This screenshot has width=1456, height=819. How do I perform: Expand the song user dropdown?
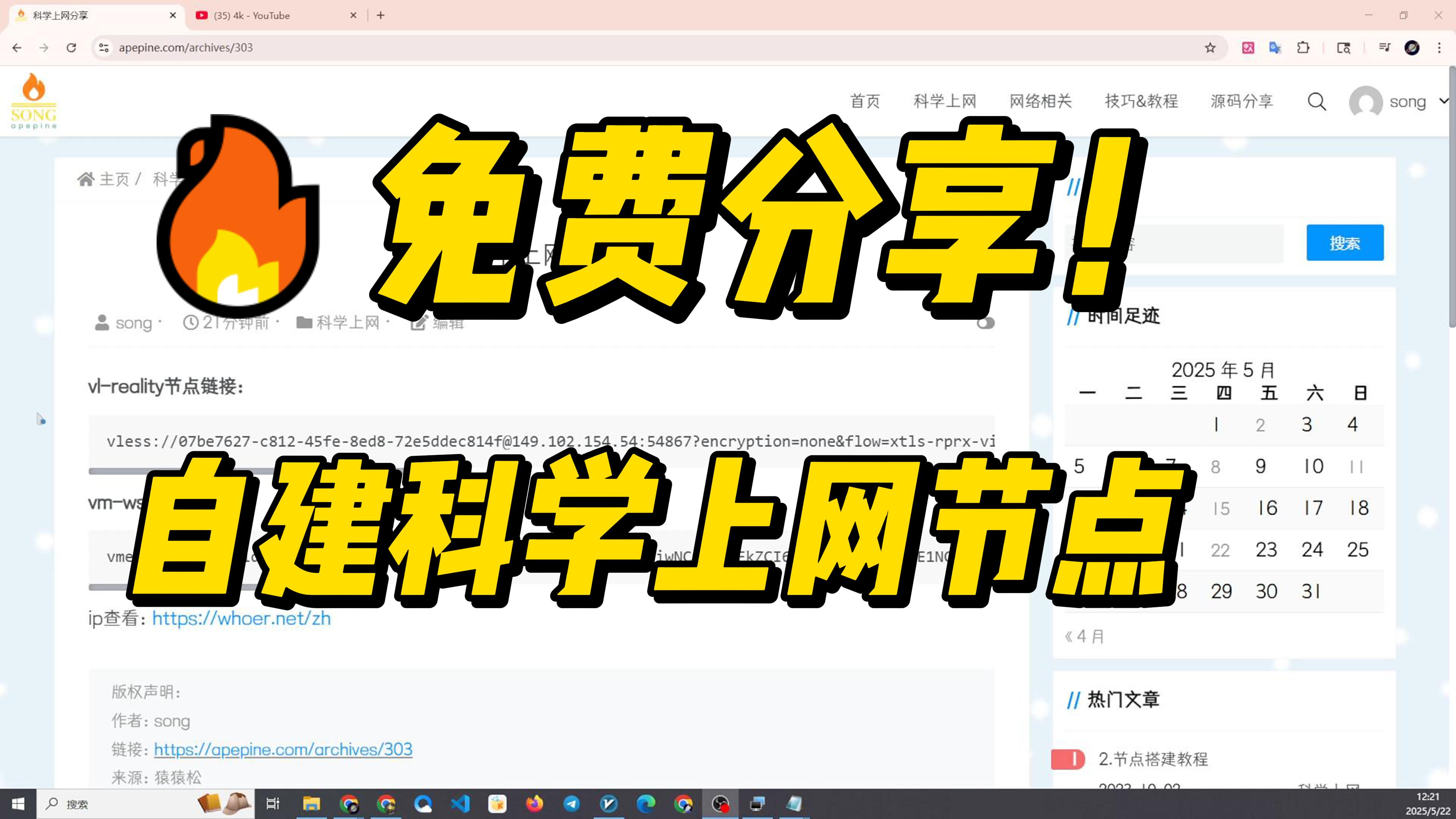coord(1443,101)
